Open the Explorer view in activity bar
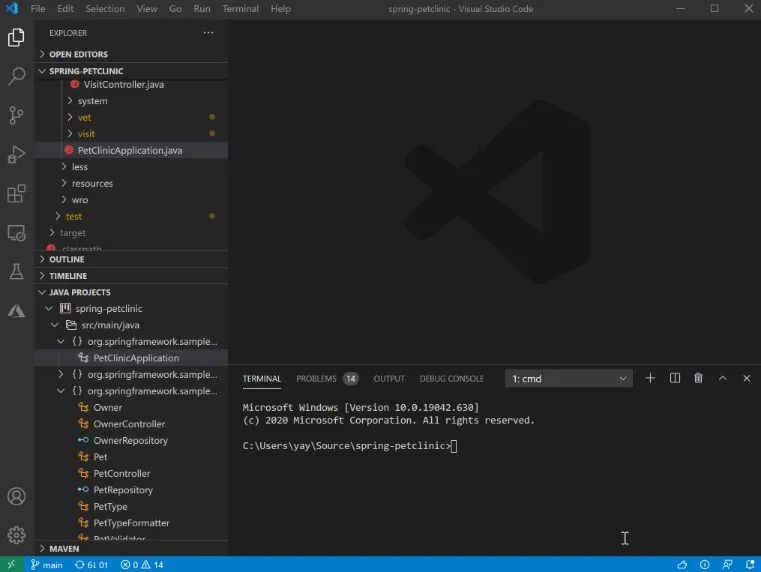The image size is (761, 572). (17, 37)
